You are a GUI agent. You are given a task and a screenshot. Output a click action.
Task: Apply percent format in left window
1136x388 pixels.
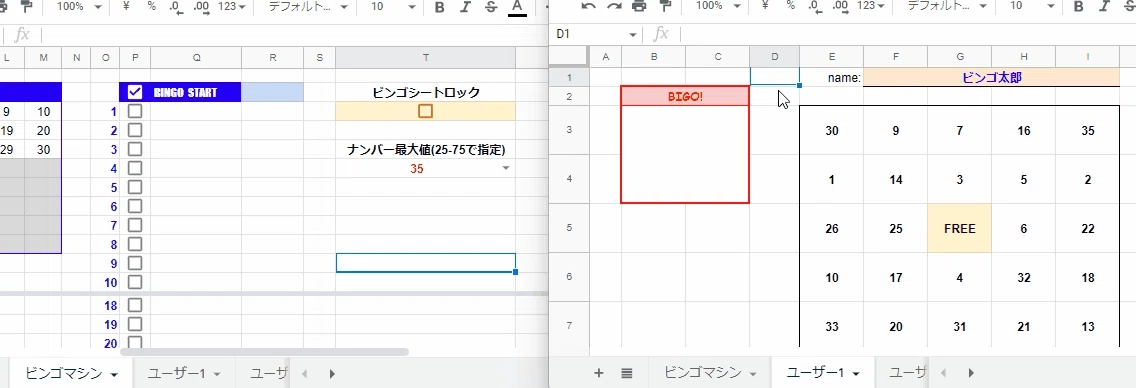(151, 7)
